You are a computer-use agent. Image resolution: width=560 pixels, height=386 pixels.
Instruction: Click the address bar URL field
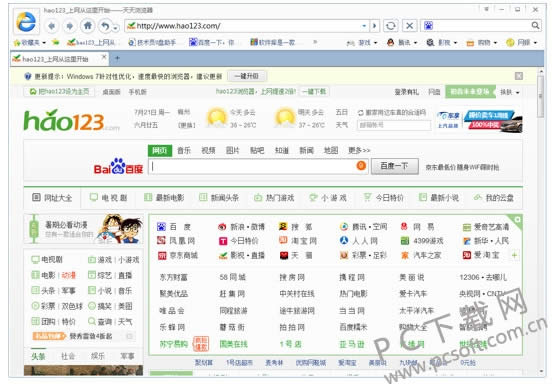click(x=246, y=26)
